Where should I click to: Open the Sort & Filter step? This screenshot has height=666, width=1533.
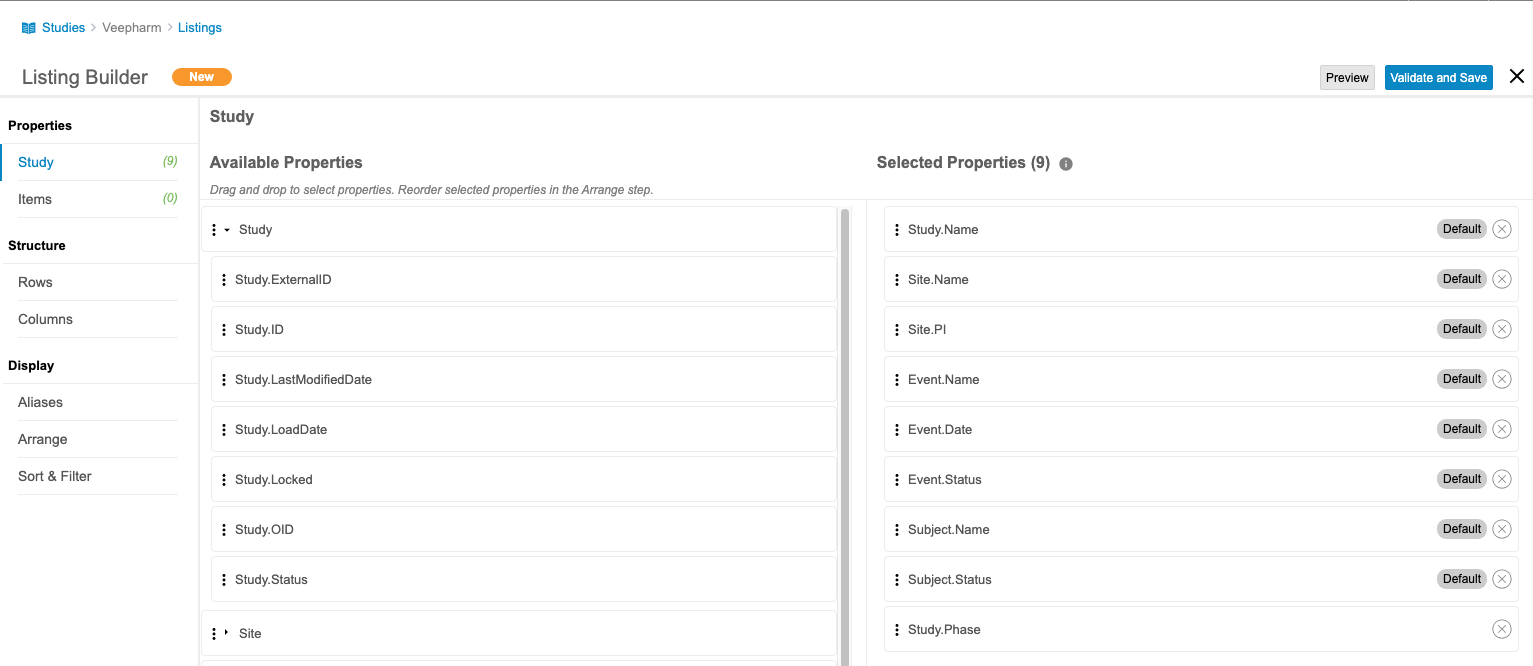54,476
